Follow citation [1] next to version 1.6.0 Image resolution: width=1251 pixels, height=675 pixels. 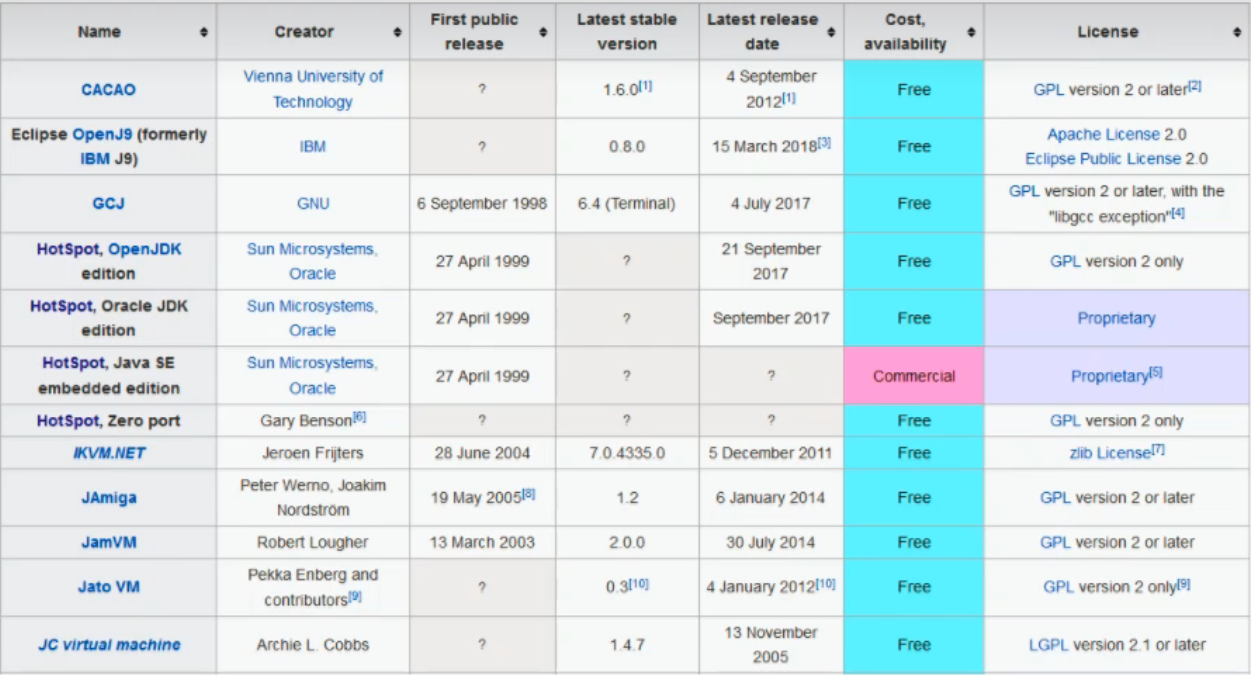point(646,86)
